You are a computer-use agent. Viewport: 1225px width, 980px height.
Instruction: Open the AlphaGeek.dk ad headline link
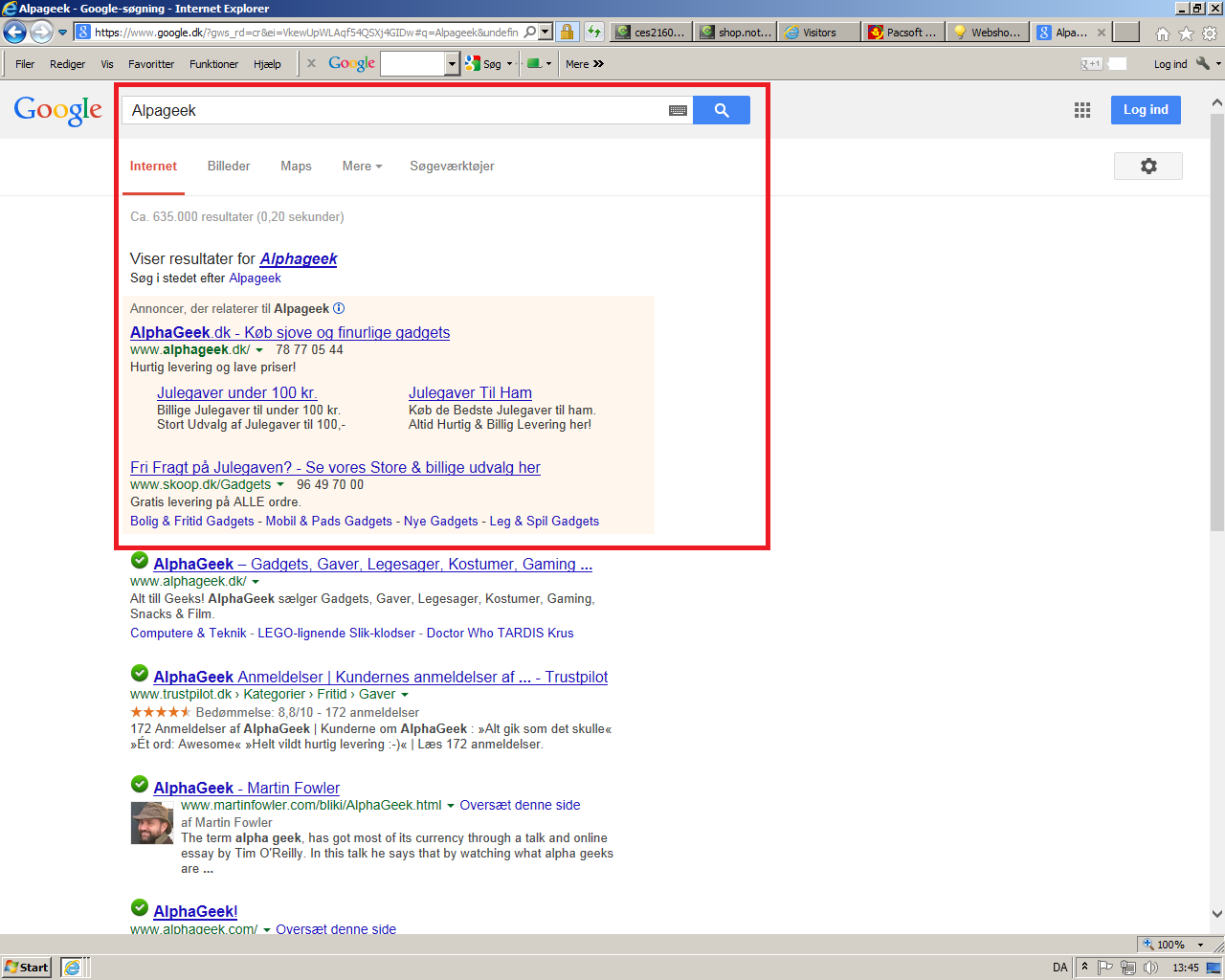290,332
